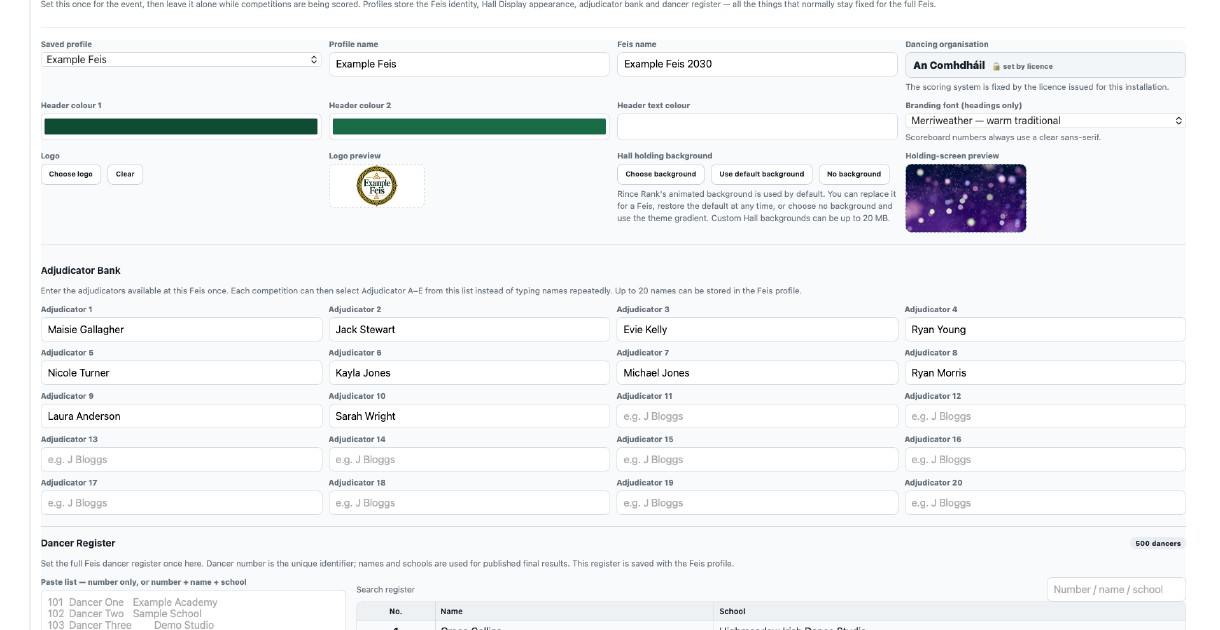1220x630 pixels.
Task: Click the Dancer Register heading
Action: 78,543
